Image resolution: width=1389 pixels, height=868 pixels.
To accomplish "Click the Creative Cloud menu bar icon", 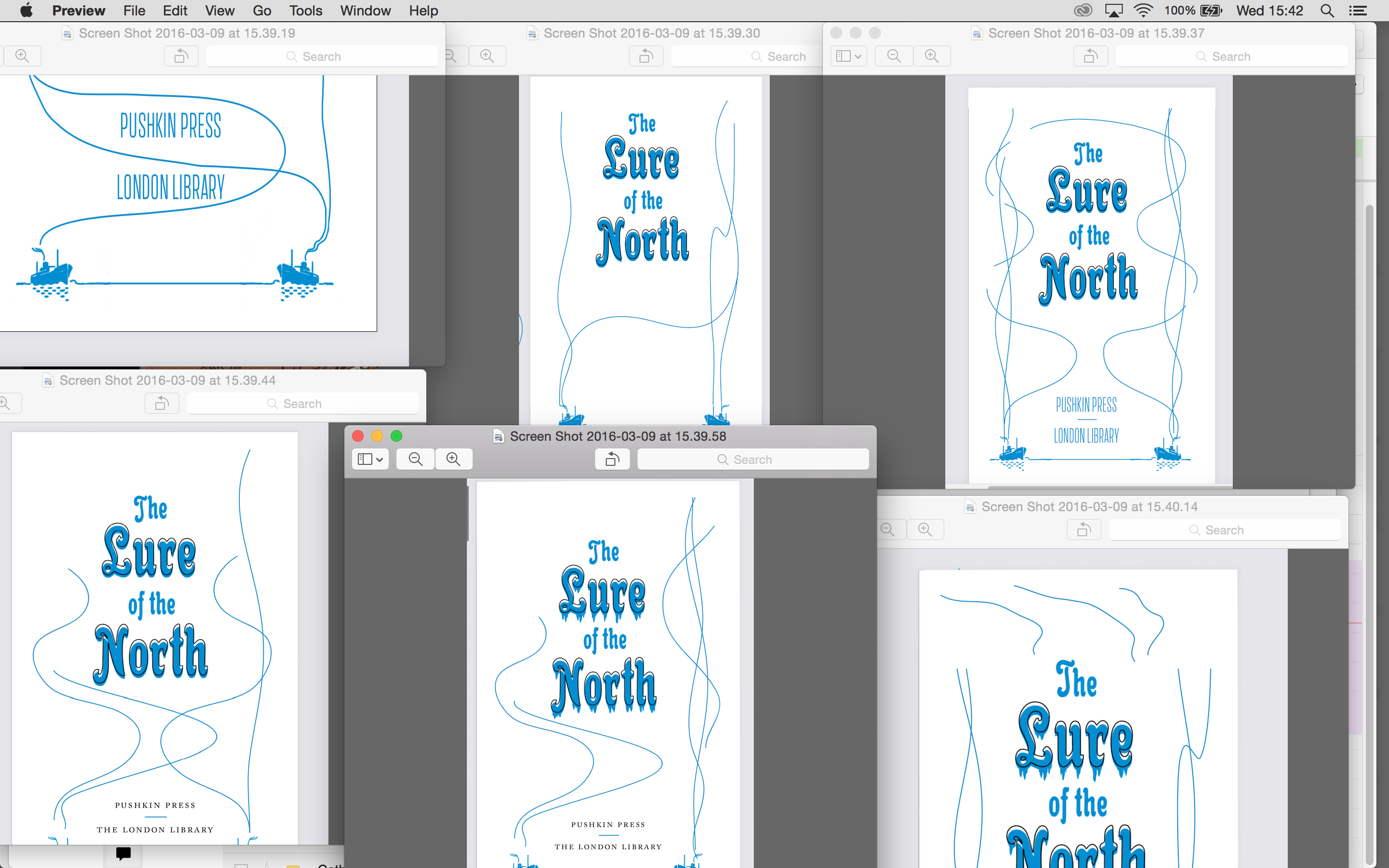I will 1083,10.
